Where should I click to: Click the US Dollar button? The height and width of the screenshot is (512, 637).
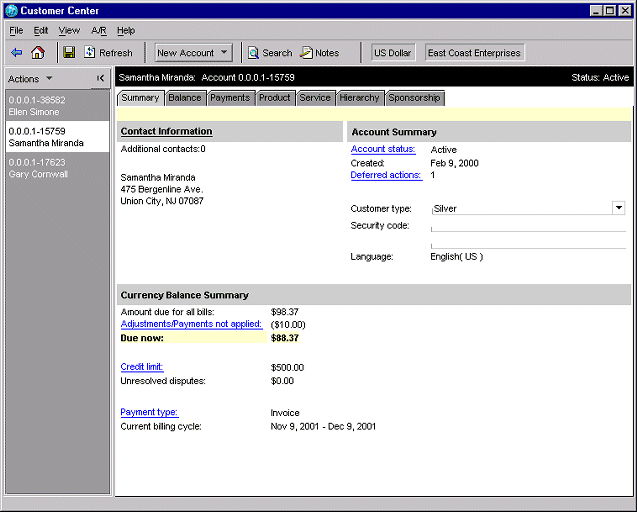click(393, 53)
